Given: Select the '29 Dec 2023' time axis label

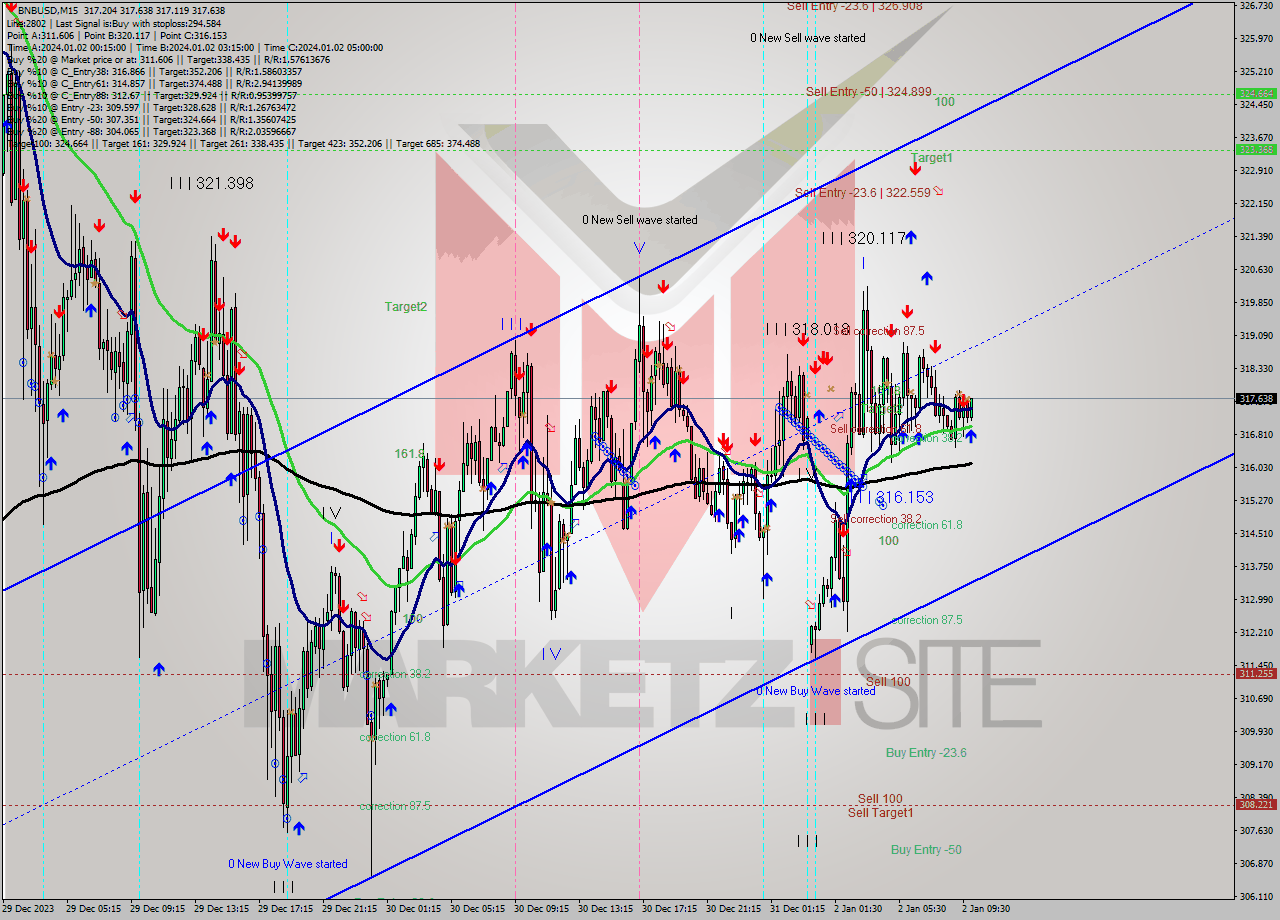Looking at the screenshot, I should [x=28, y=909].
